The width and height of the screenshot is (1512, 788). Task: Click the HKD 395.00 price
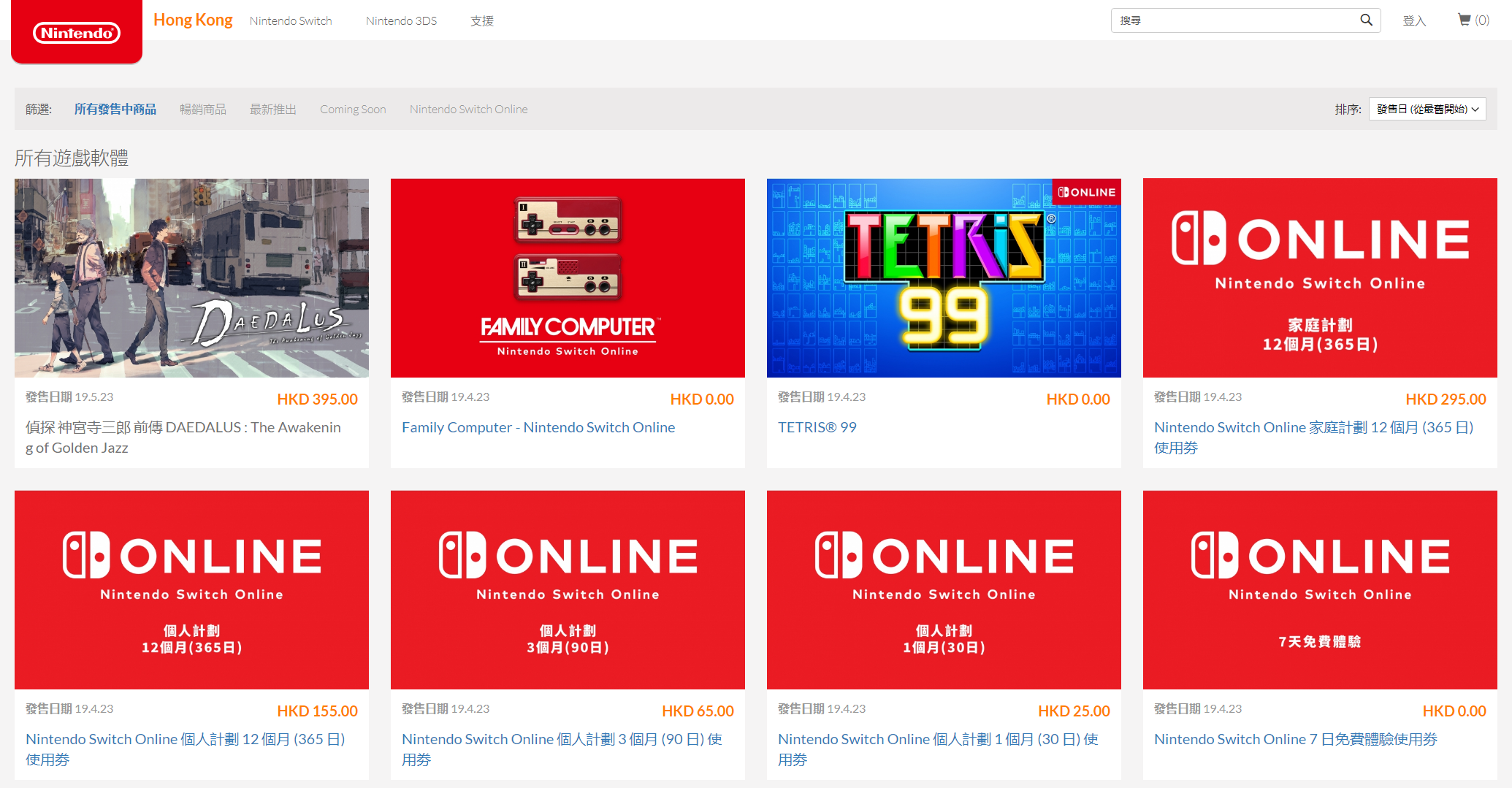pyautogui.click(x=317, y=399)
